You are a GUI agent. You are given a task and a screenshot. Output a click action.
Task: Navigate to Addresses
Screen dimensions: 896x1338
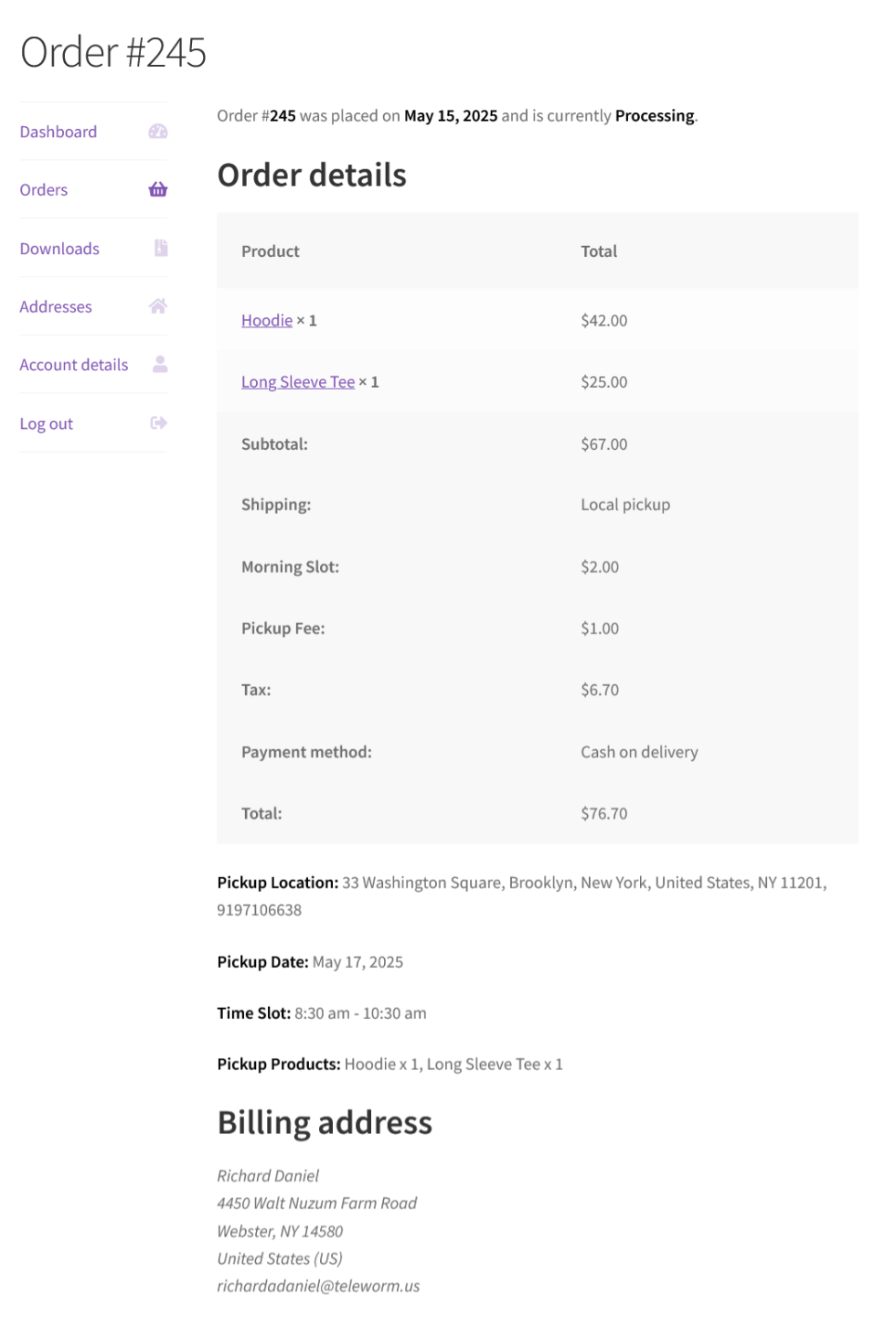click(56, 307)
